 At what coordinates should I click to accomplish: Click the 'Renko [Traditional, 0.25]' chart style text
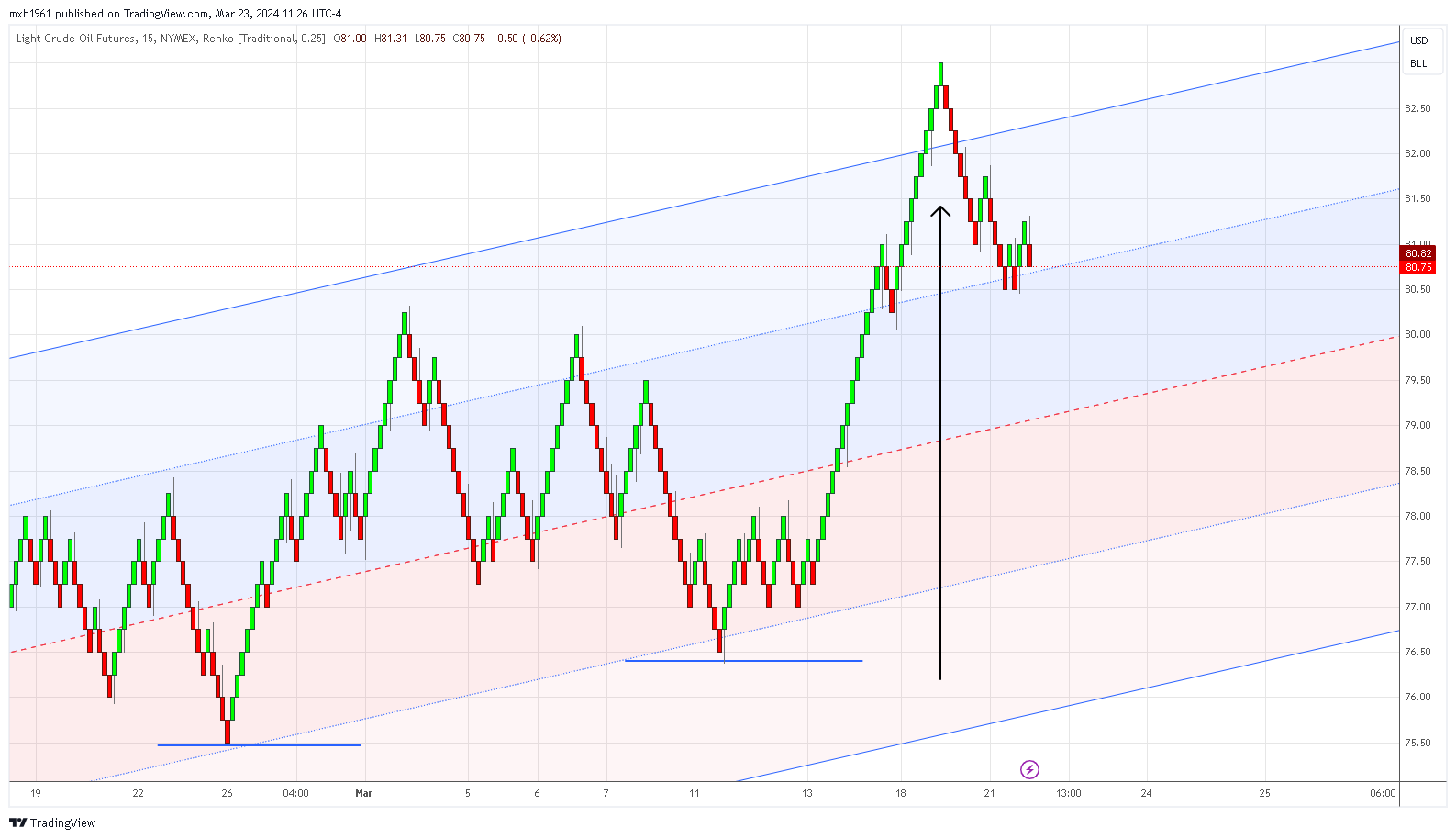click(264, 39)
